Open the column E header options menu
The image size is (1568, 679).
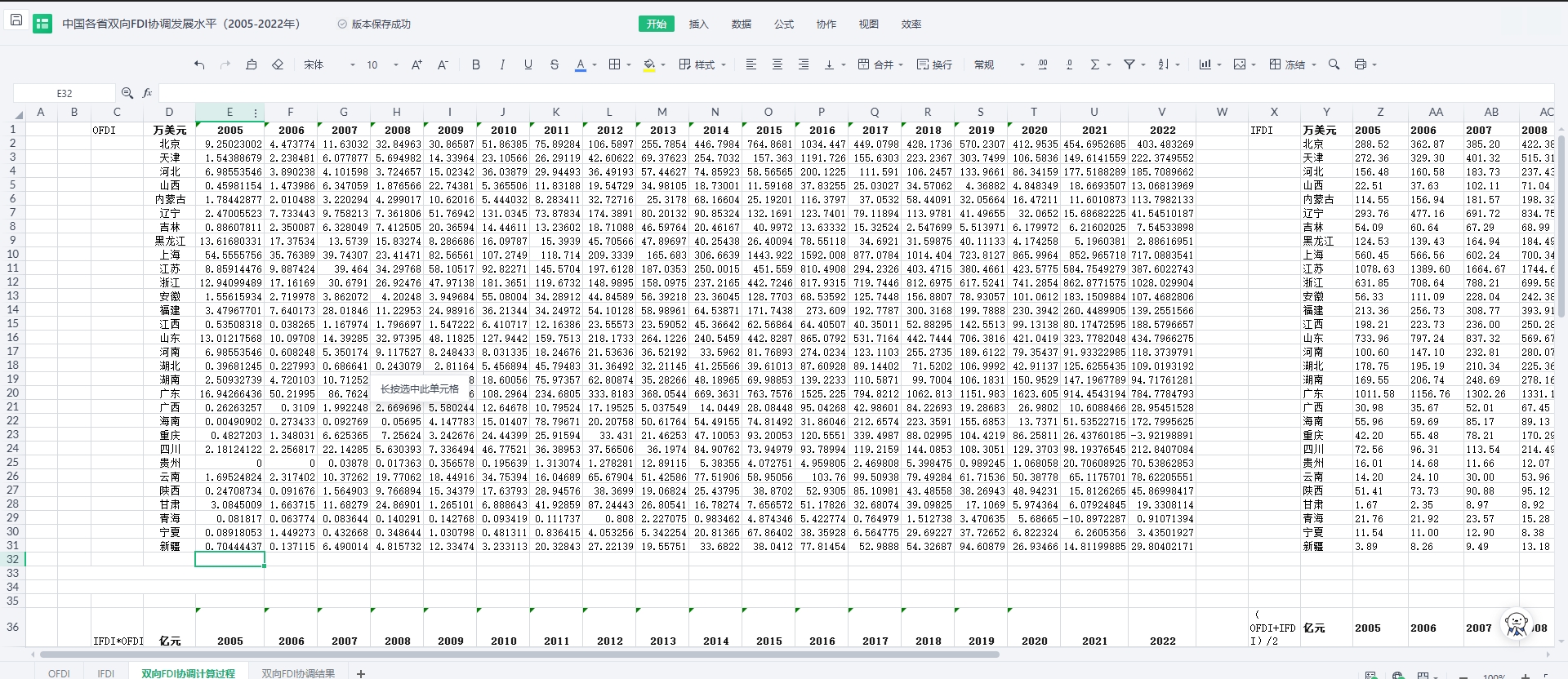point(256,113)
